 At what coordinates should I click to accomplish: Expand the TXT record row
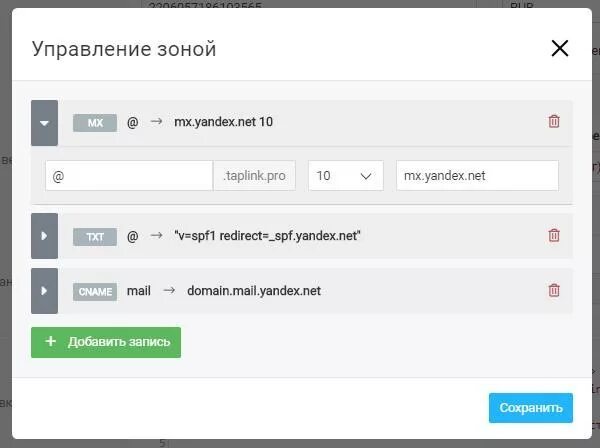coord(44,236)
